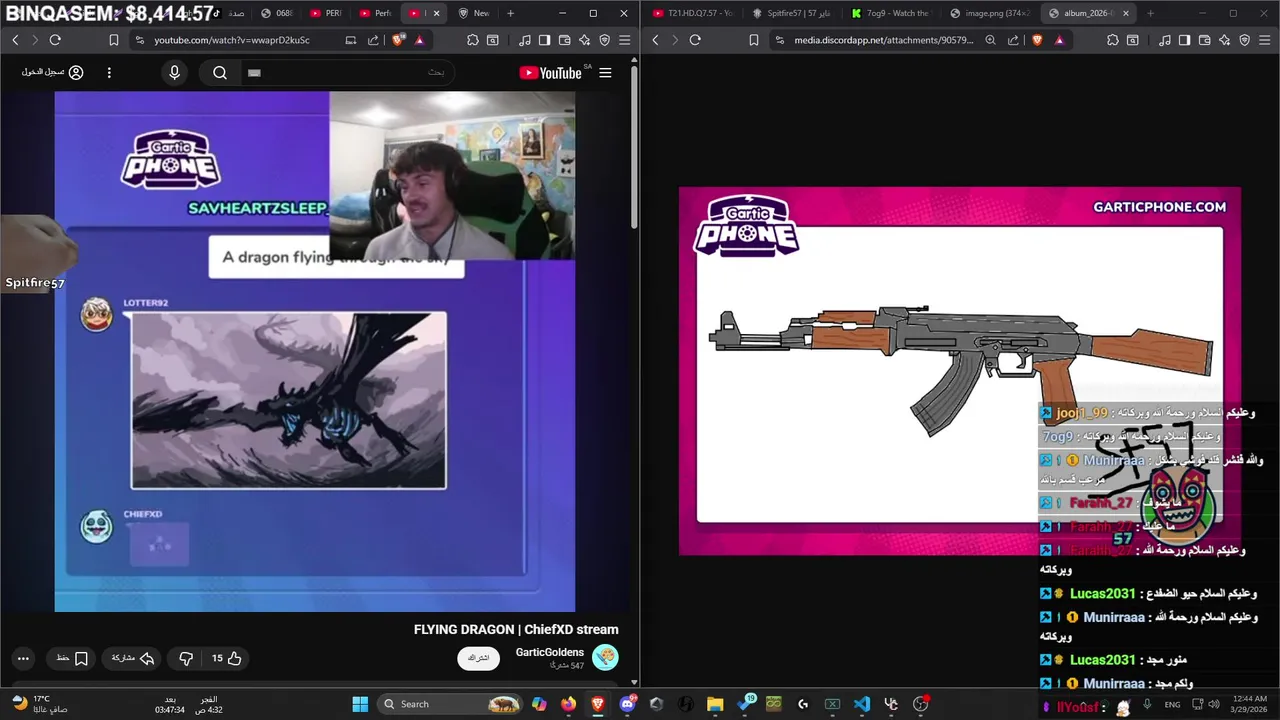
Task: Zoom icon in right browser address bar
Action: click(990, 40)
